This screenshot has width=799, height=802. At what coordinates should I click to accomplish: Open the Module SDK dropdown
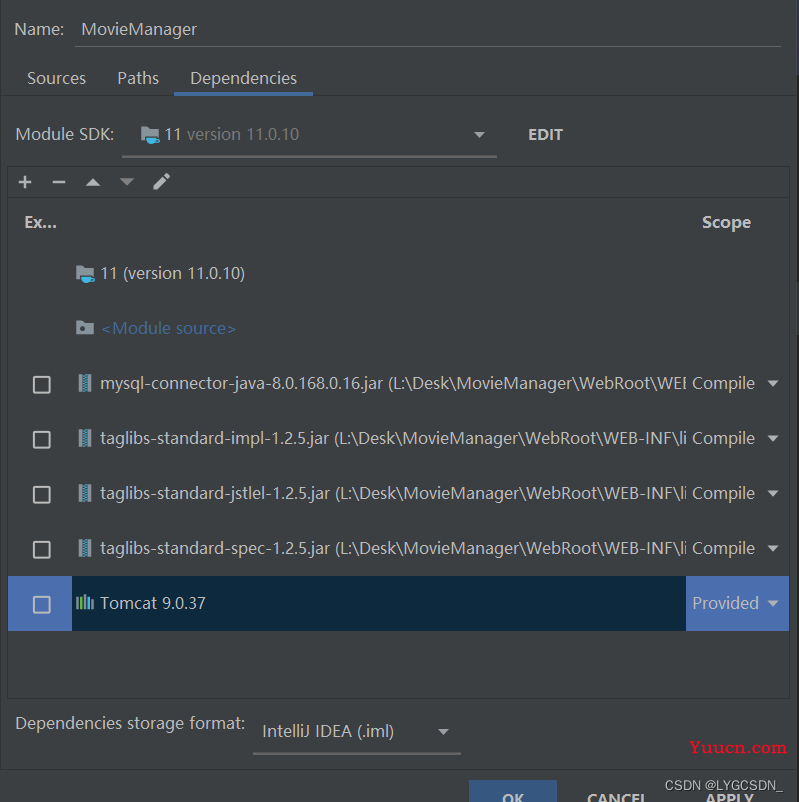click(479, 135)
